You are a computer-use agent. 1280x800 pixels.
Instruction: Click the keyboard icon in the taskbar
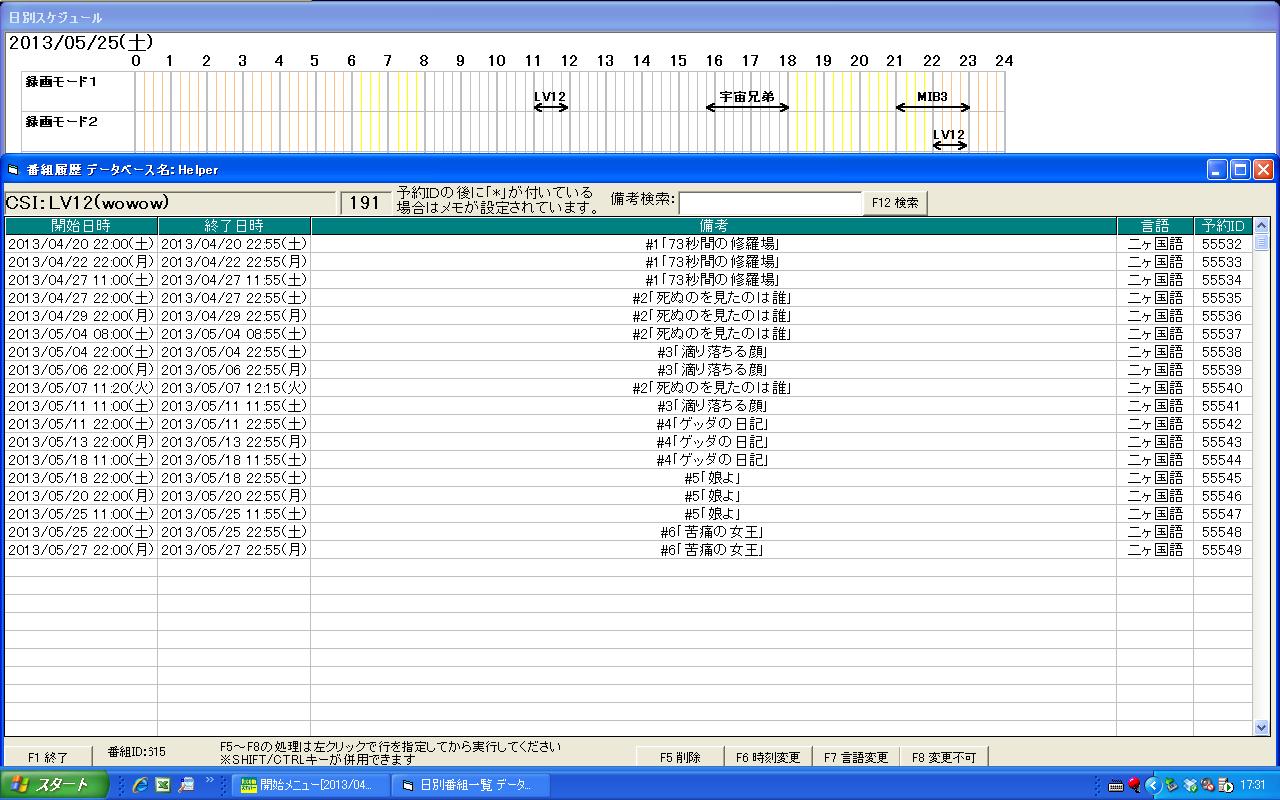click(1116, 785)
